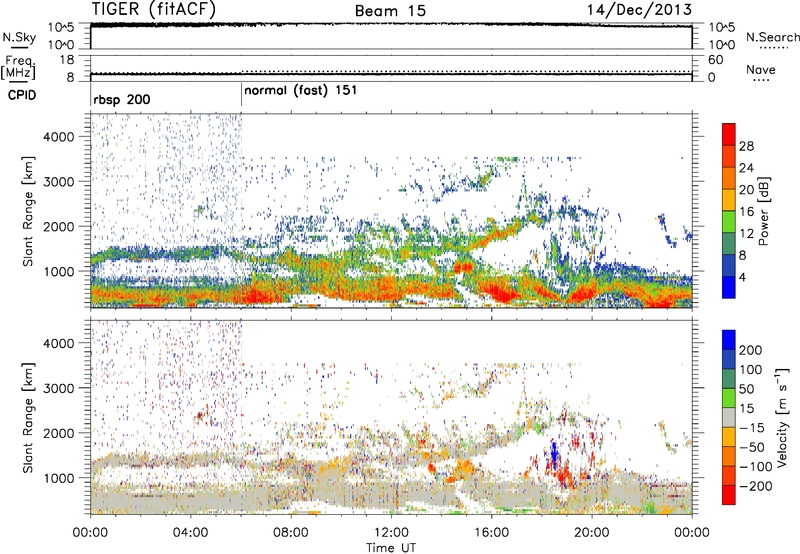
Task: Pick the top blue segment of Velocity colorbar
Action: (729, 340)
